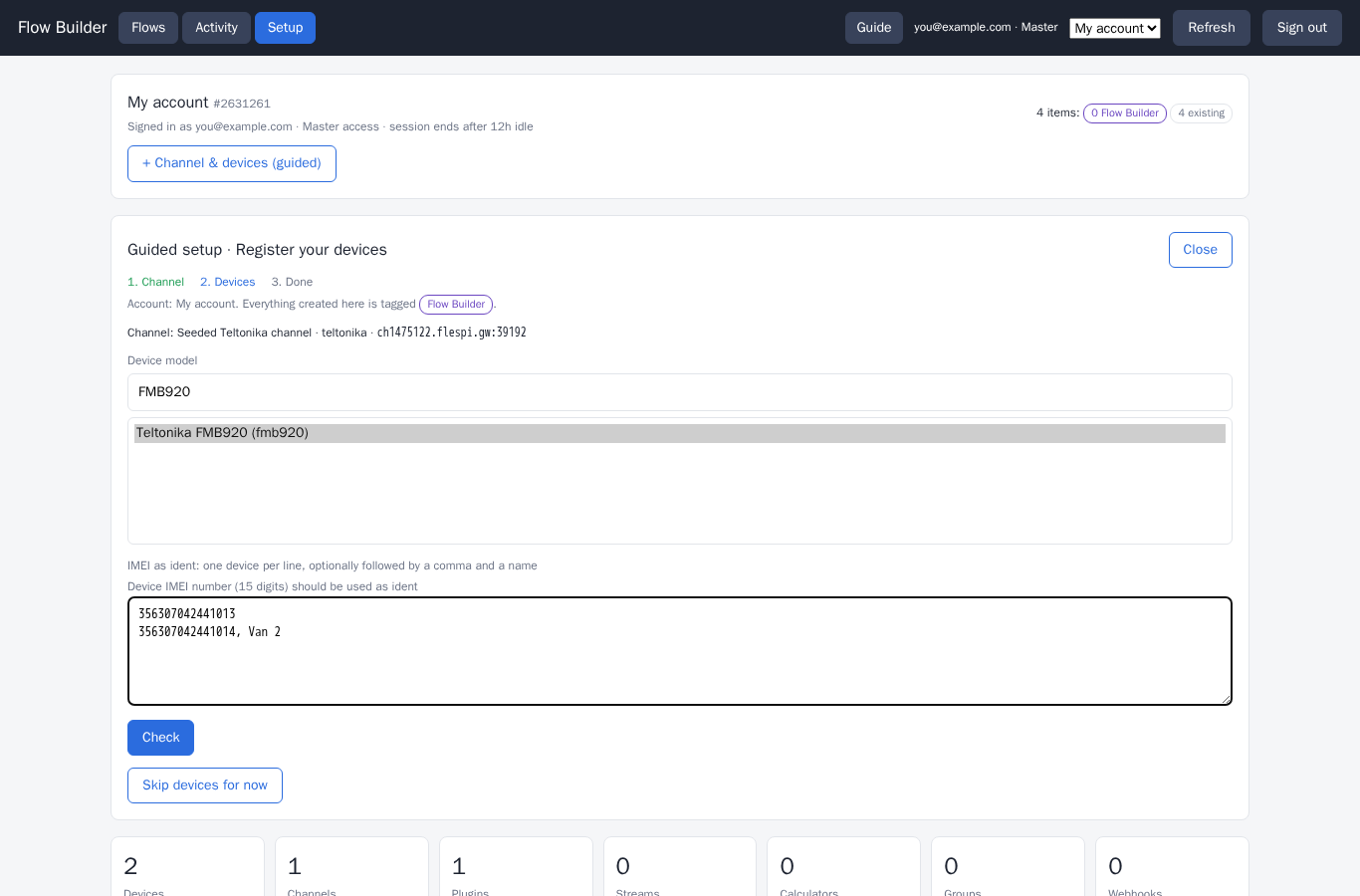
Task: Click + Channel & devices (guided)
Action: (232, 163)
